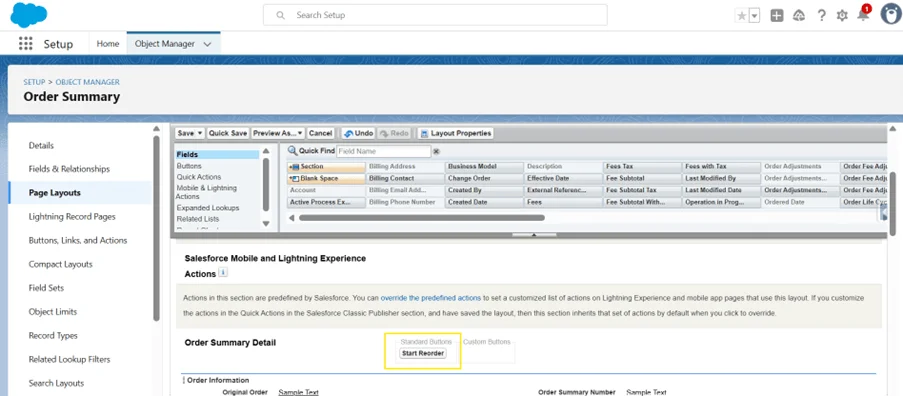This screenshot has width=903, height=396.
Task: Select Fields in the palette categories
Action: pos(217,155)
